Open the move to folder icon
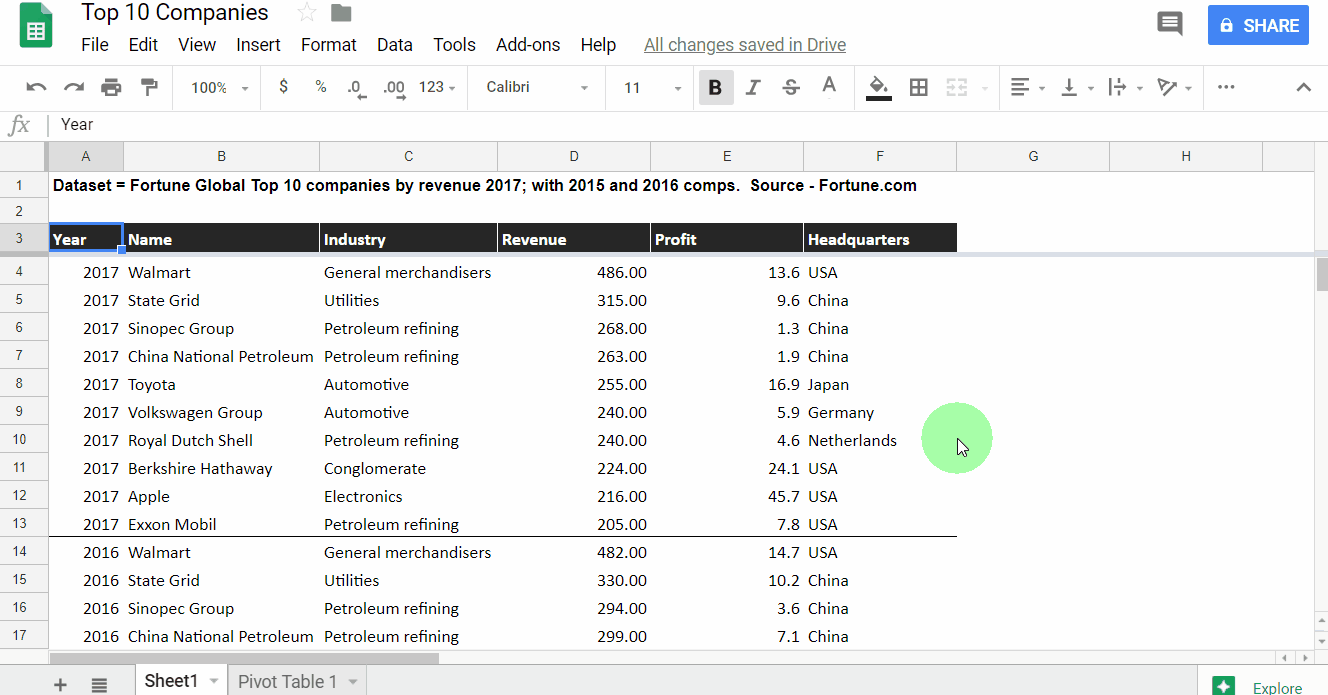This screenshot has width=1328, height=695. pos(341,13)
